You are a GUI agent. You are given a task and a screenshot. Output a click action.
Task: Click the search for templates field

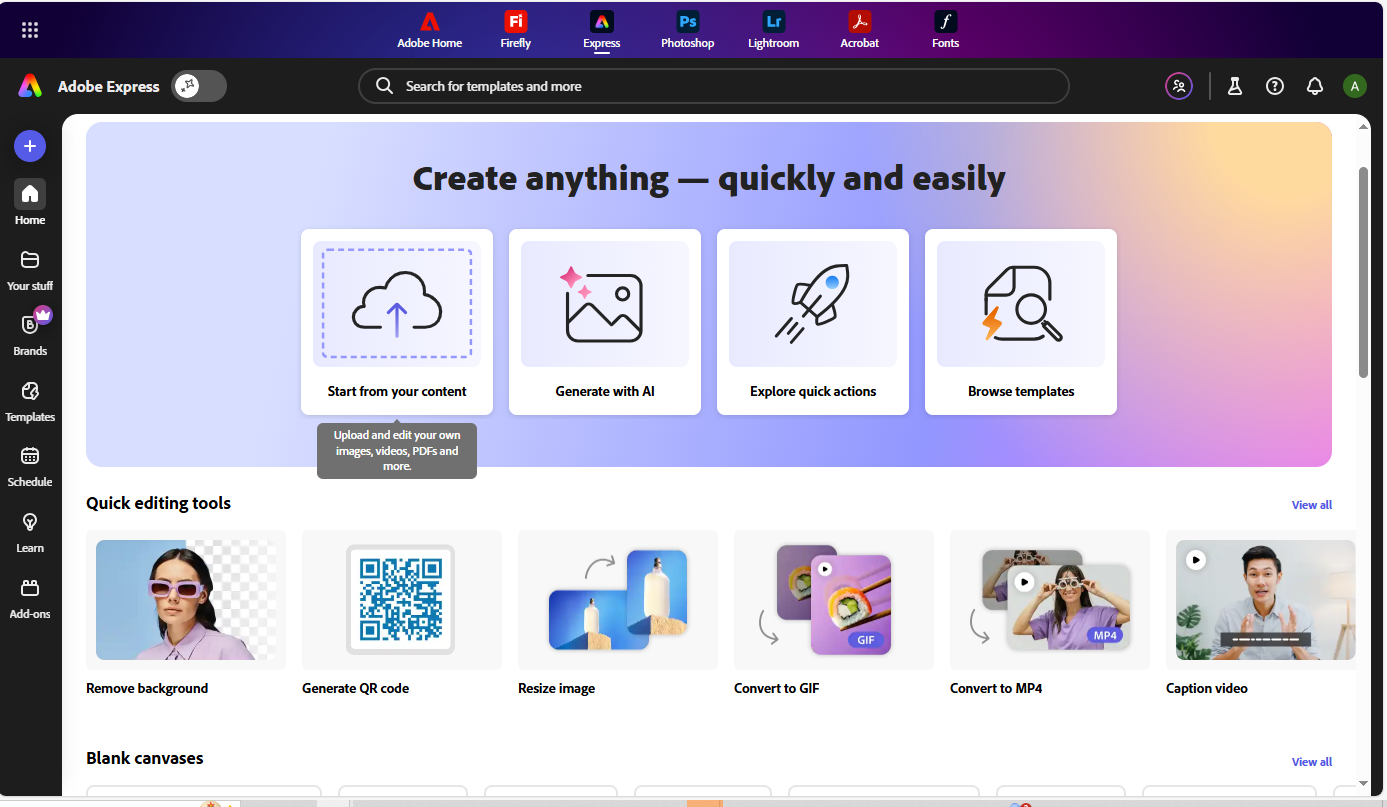(714, 86)
